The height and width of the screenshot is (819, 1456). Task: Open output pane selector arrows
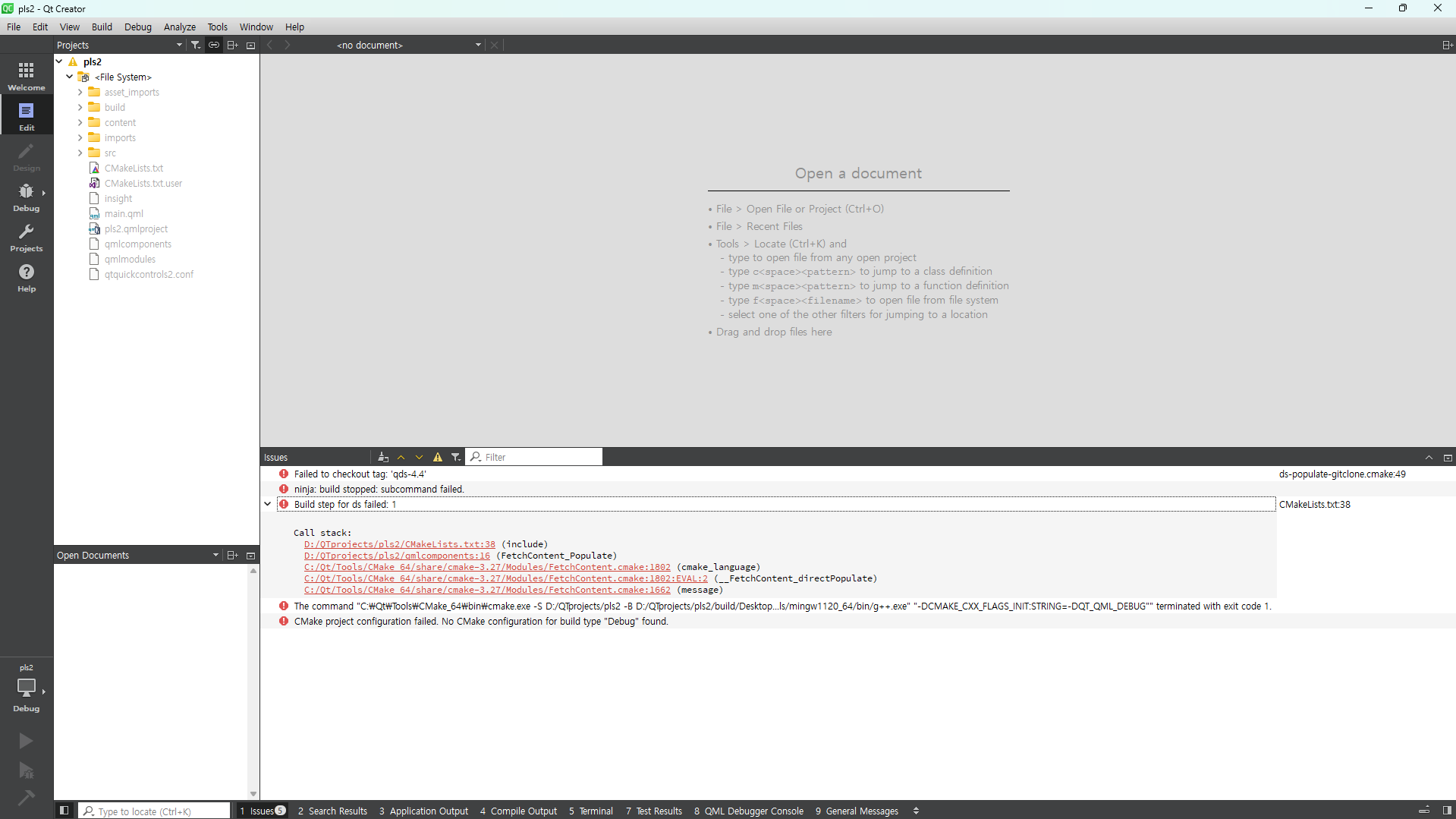point(917,811)
